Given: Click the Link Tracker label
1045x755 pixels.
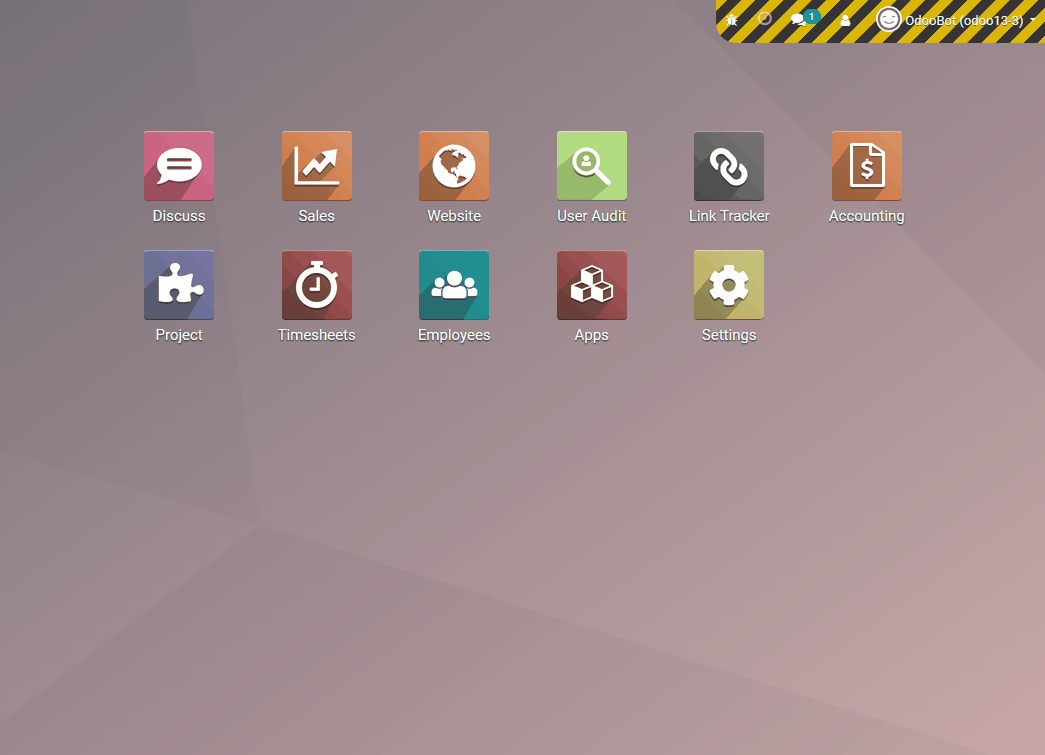Looking at the screenshot, I should click(729, 216).
